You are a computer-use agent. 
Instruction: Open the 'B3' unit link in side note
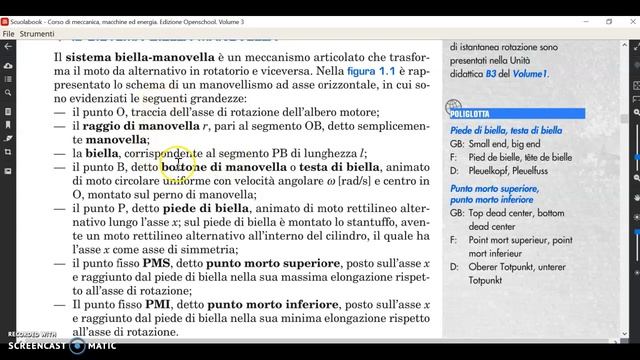coord(490,74)
